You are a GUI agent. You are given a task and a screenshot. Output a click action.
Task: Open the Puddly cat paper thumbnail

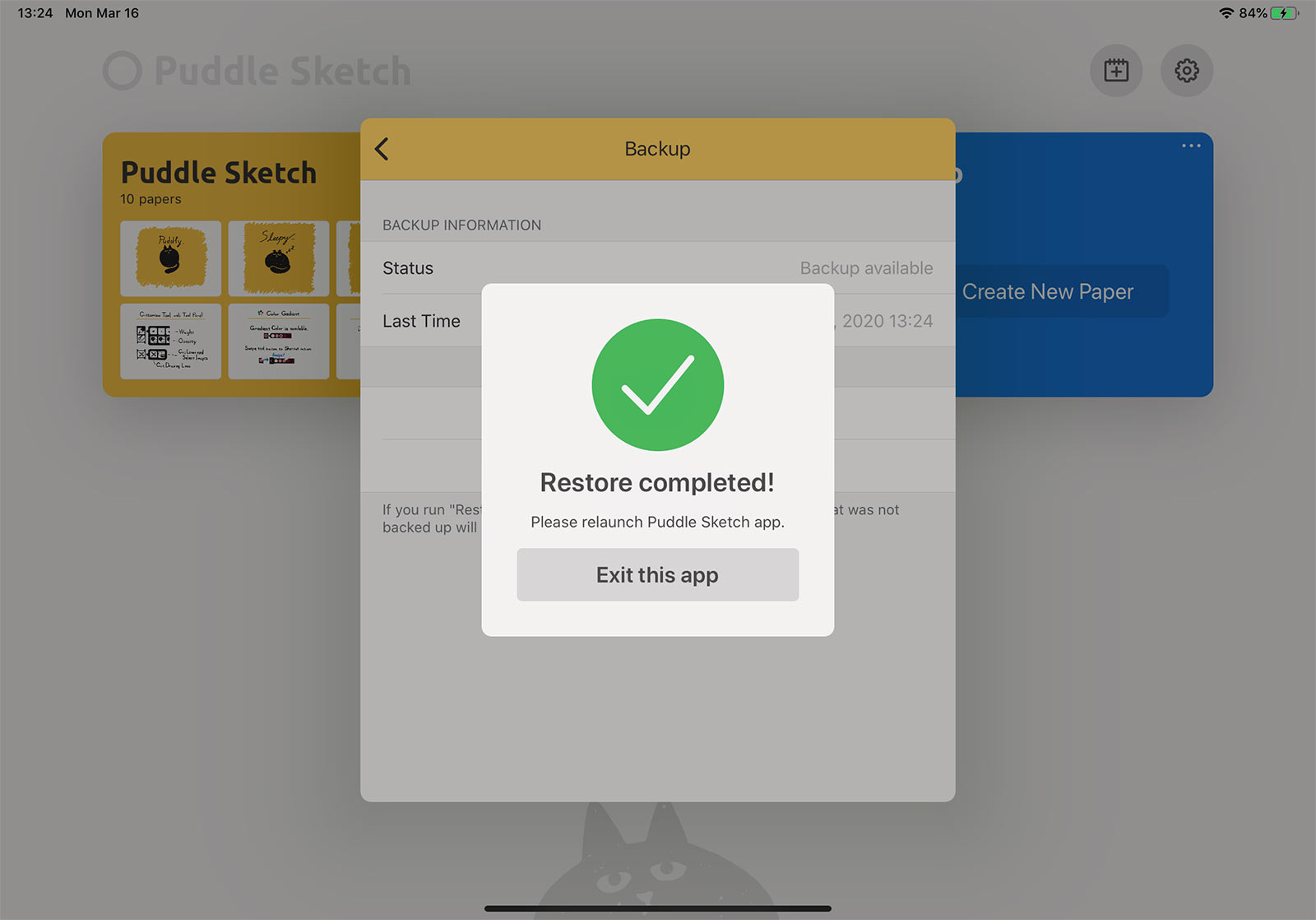coord(170,258)
